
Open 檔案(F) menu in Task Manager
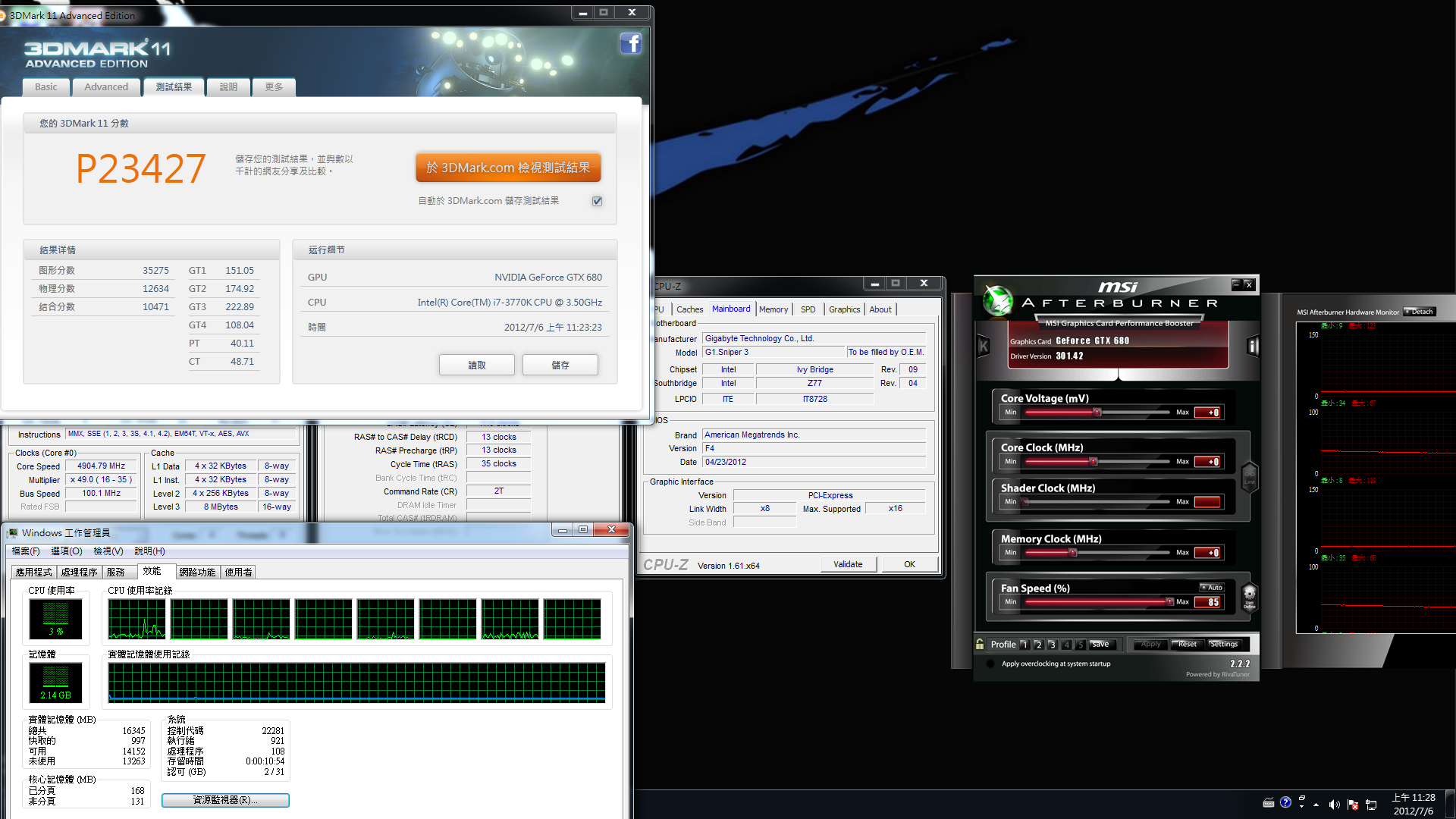tap(26, 551)
